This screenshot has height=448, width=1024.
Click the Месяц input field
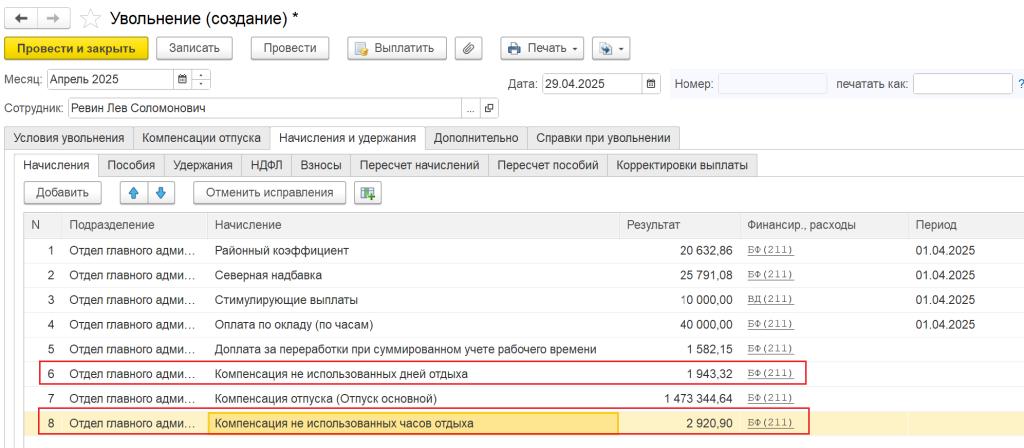tap(110, 80)
